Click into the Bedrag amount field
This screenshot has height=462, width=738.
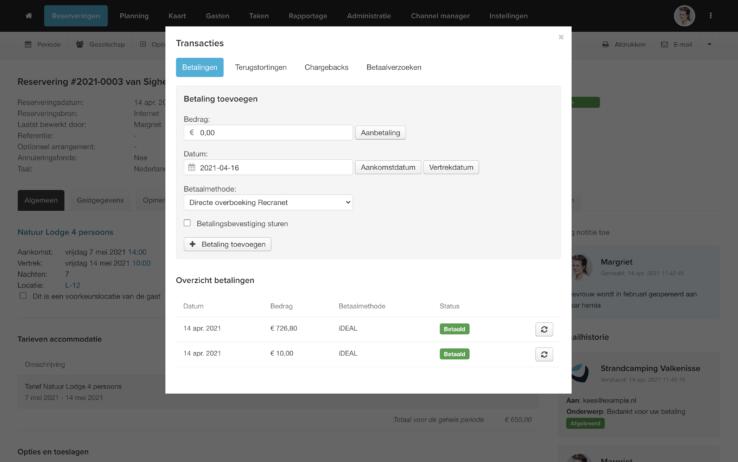[x=268, y=133]
